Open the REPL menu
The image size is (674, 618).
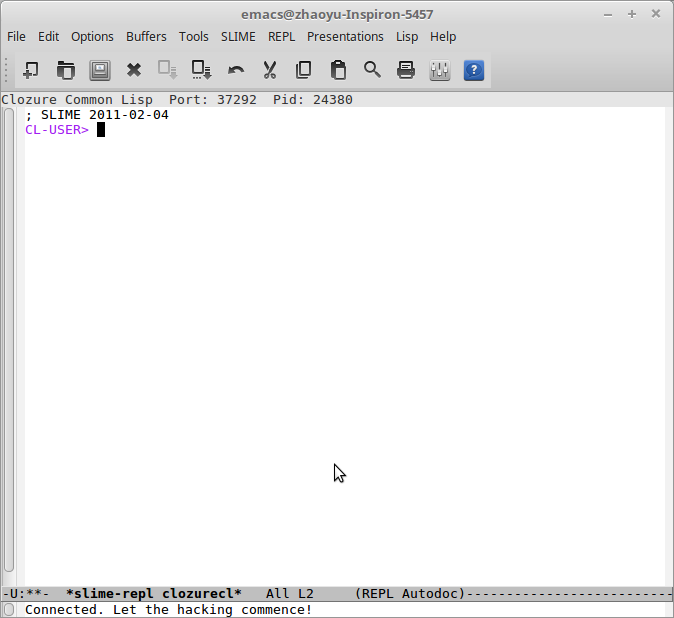pyautogui.click(x=282, y=37)
